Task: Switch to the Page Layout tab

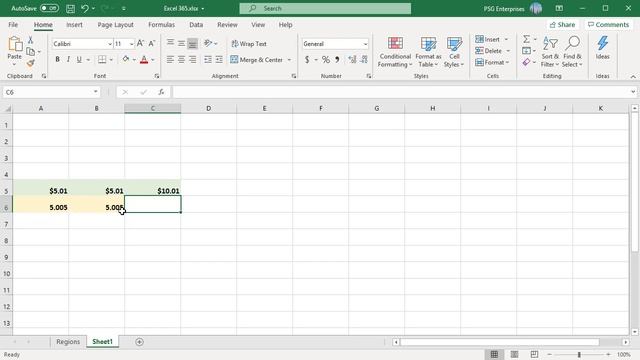Action: [x=116, y=25]
